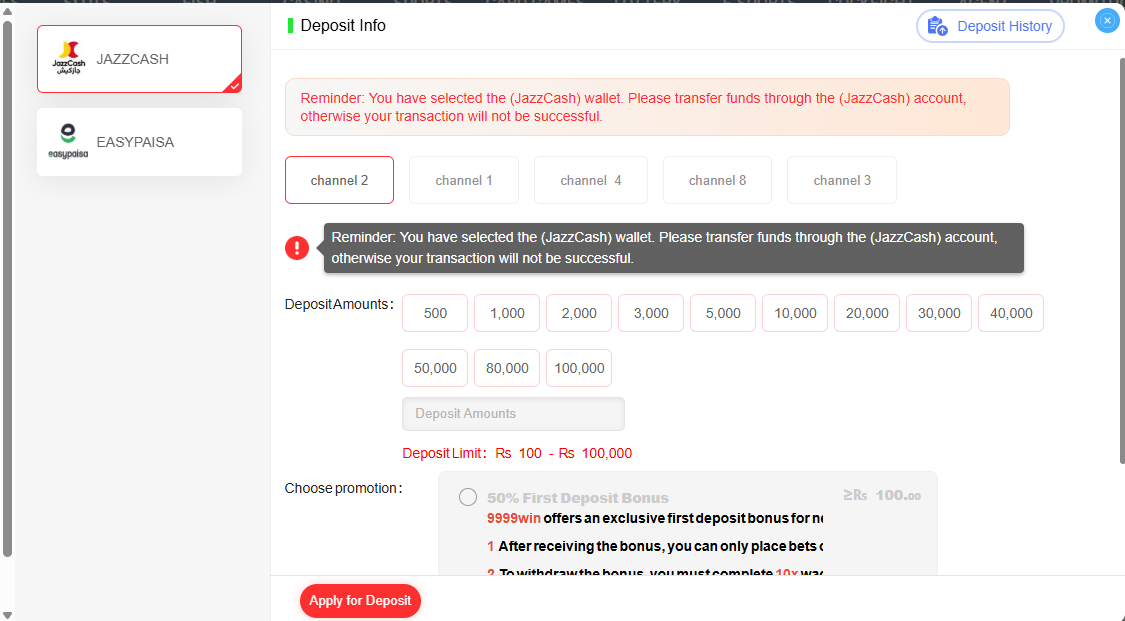Image resolution: width=1125 pixels, height=621 pixels.
Task: Click the JazzCash logo icon
Action: point(69,58)
